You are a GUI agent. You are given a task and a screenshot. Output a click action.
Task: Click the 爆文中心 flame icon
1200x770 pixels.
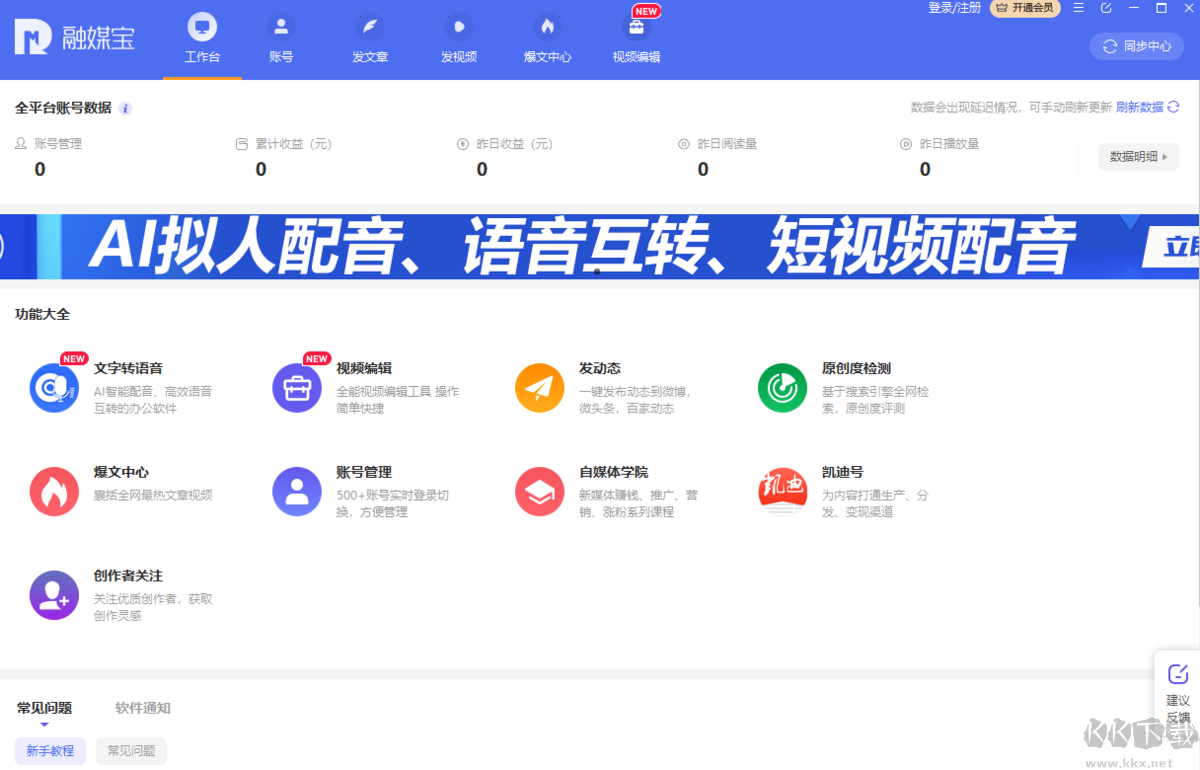coord(54,491)
